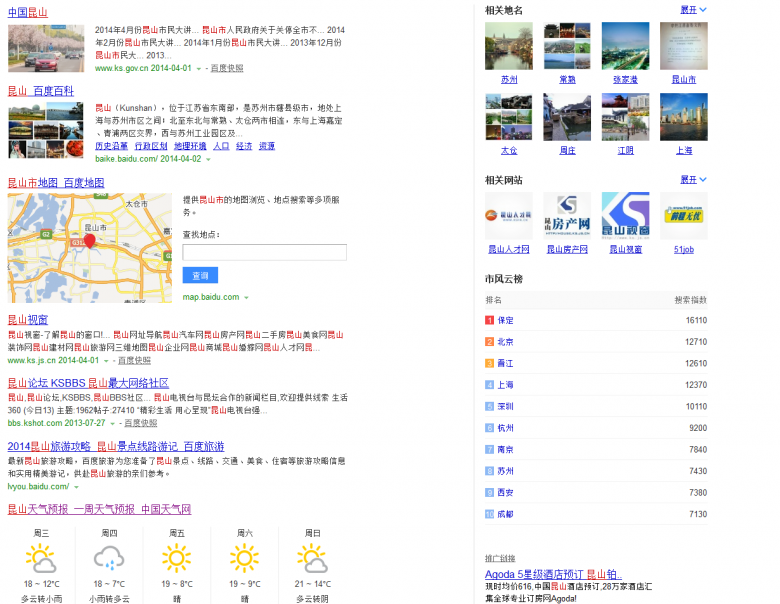Select 杭州 in the city ranking

tap(505, 428)
